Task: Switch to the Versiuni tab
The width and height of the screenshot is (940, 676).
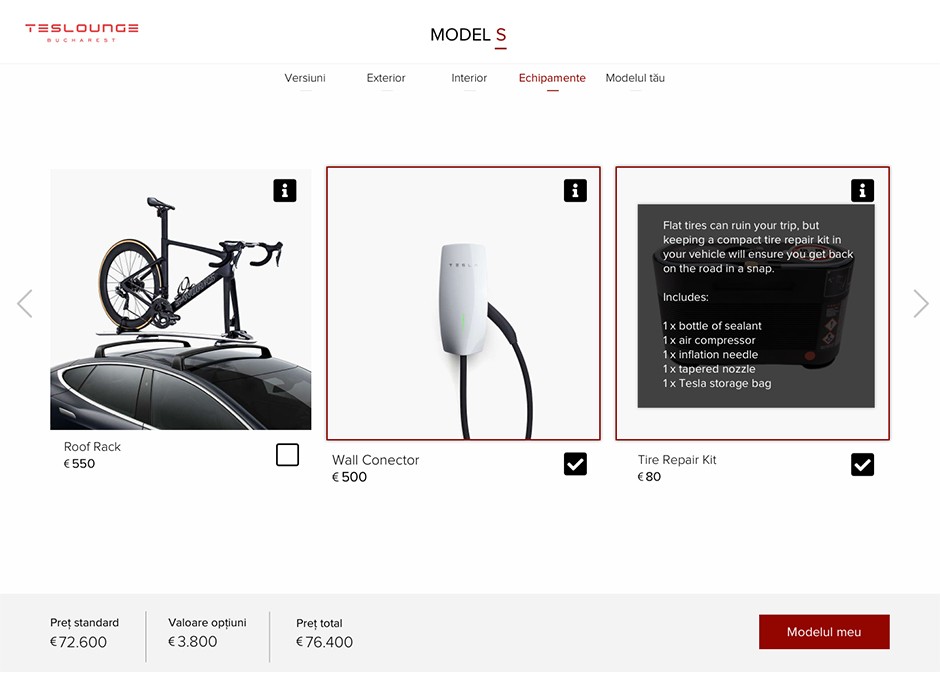Action: [305, 78]
